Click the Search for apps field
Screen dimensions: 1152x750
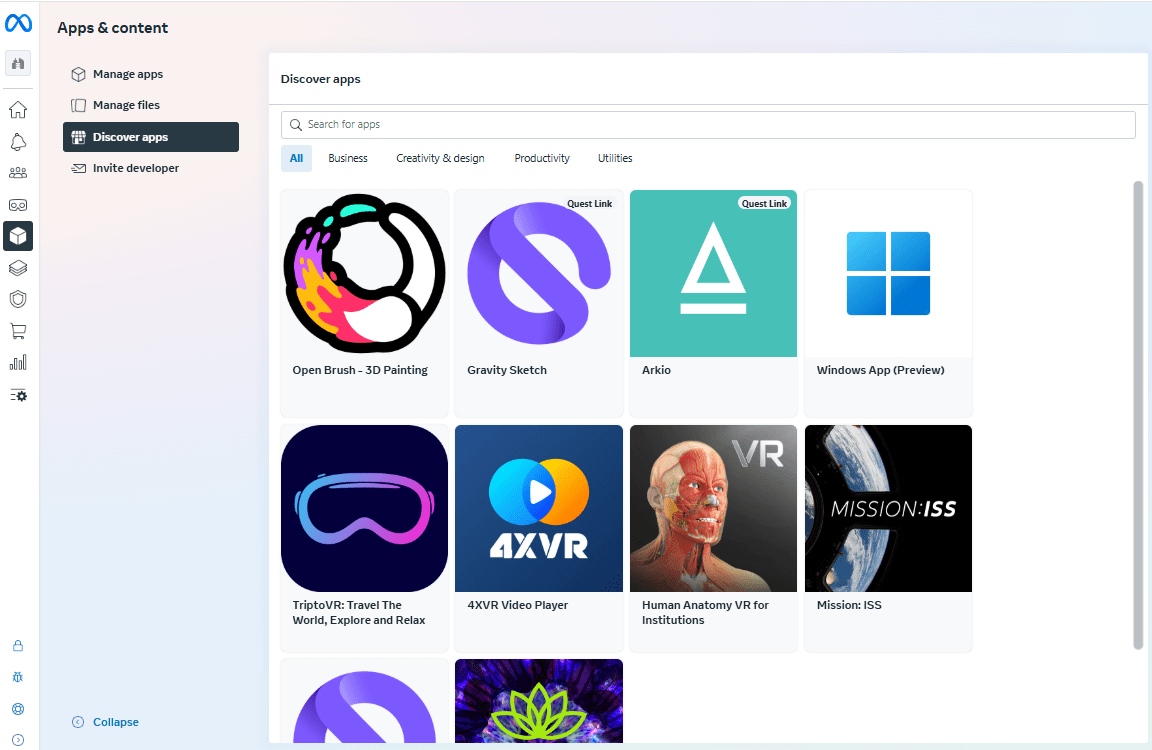pos(708,125)
